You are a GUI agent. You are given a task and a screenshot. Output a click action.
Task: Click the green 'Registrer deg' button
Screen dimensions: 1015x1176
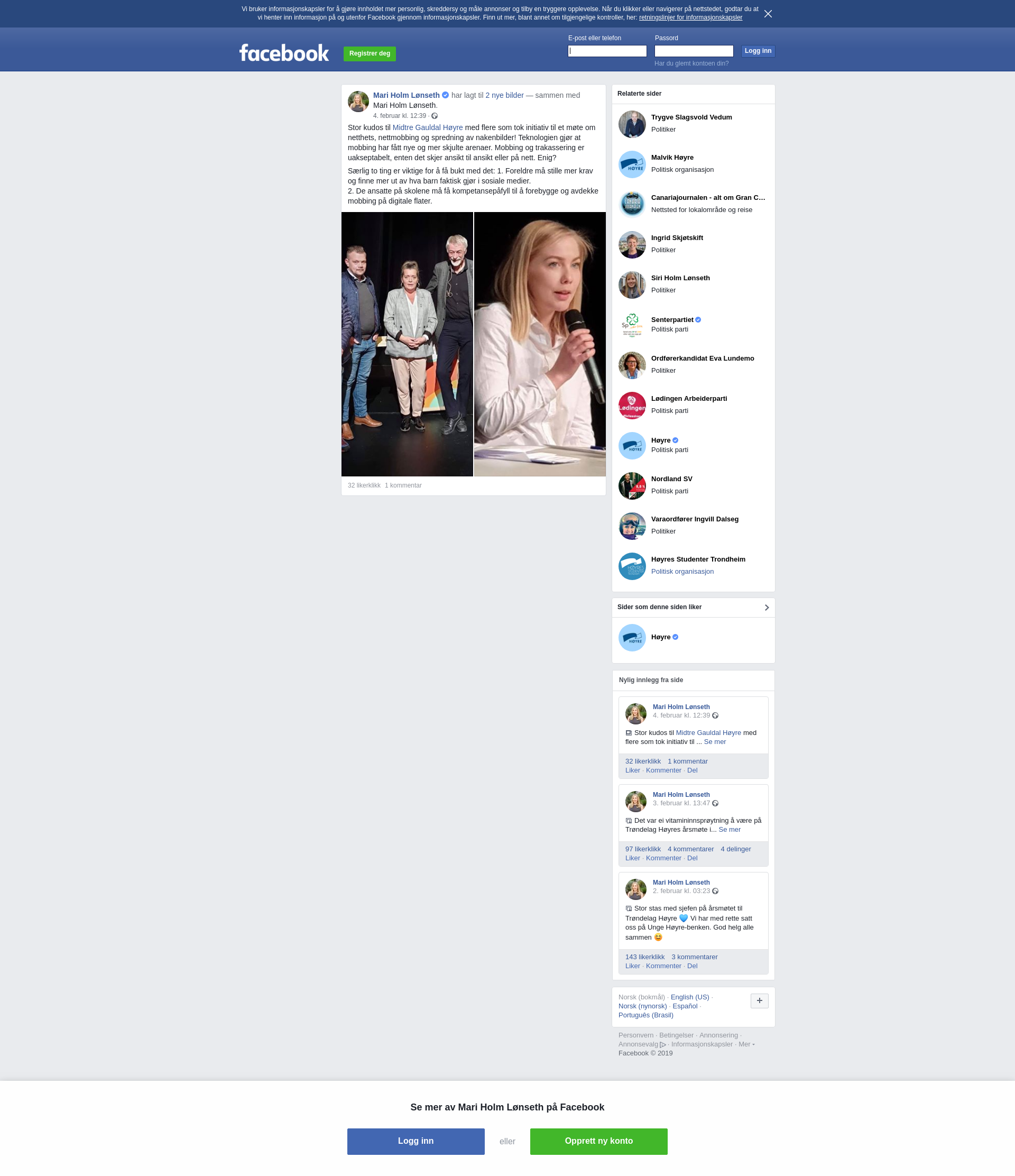[370, 53]
